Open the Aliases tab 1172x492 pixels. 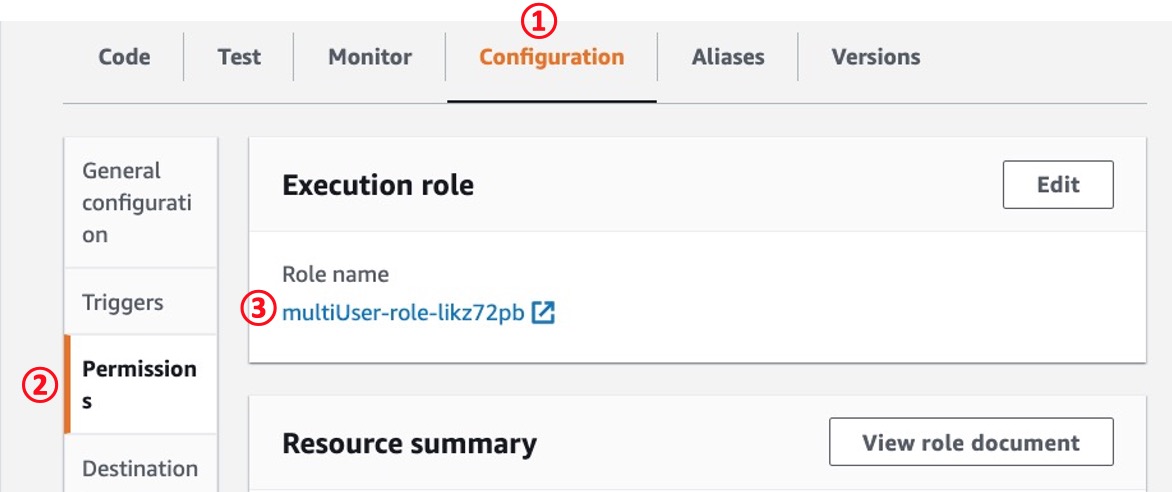point(728,57)
